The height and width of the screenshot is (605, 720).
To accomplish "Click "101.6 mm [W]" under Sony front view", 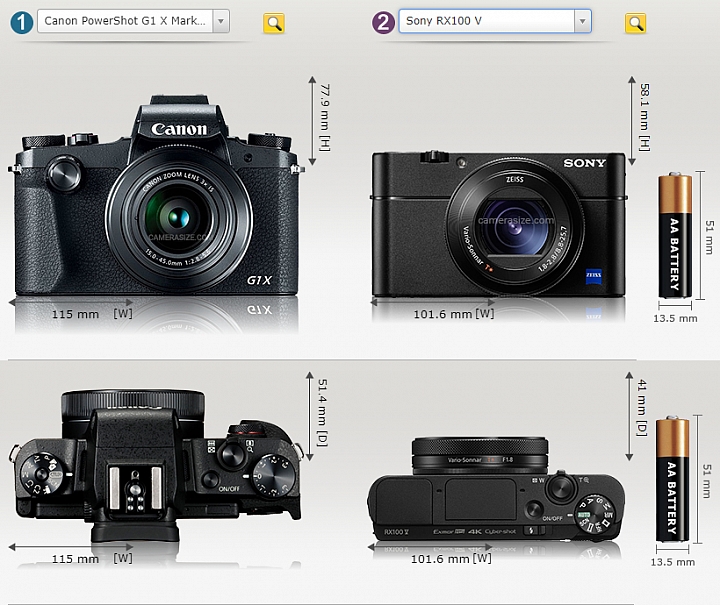I will (x=454, y=314).
